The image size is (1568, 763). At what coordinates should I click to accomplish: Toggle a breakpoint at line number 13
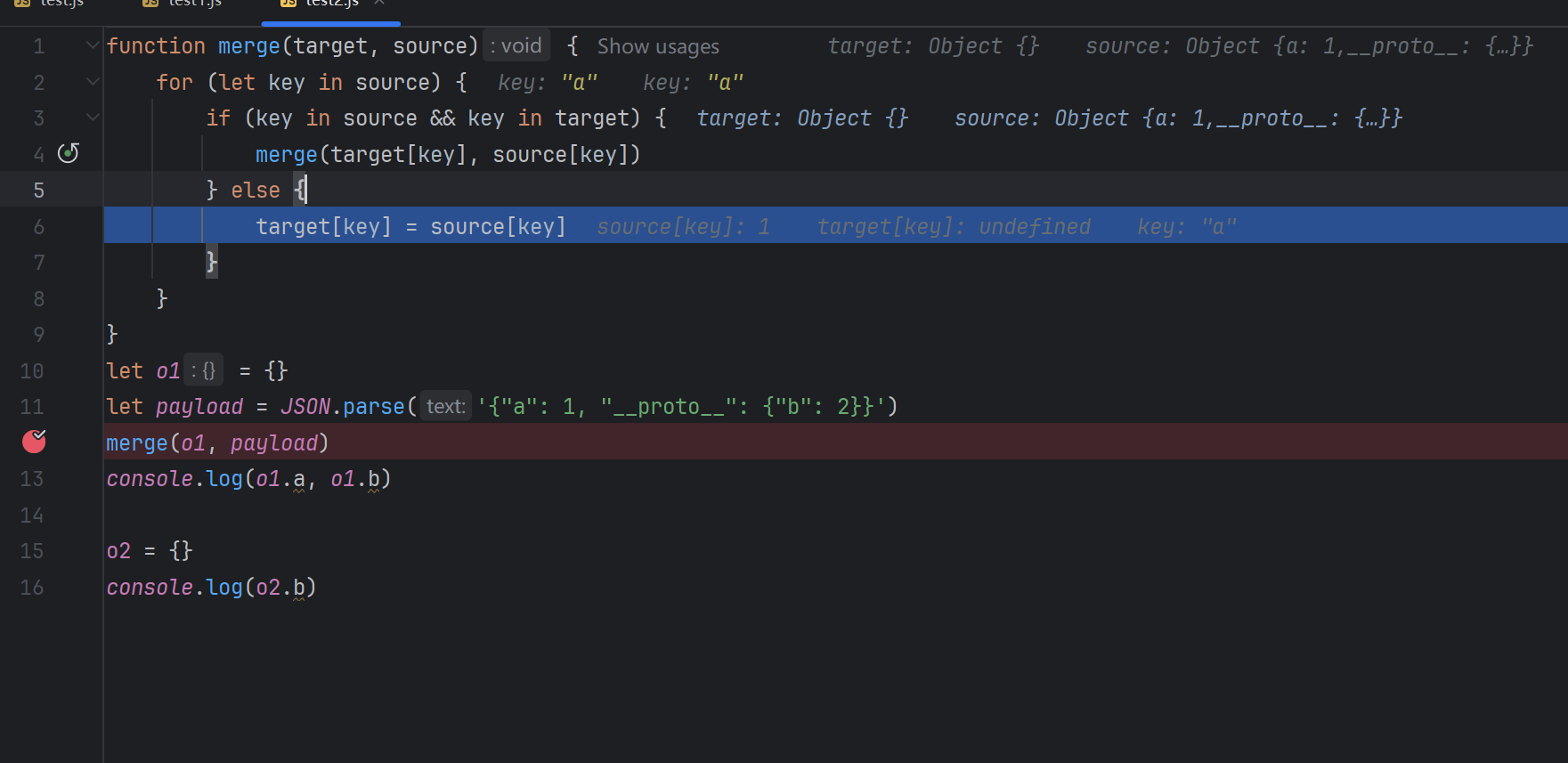click(32, 479)
